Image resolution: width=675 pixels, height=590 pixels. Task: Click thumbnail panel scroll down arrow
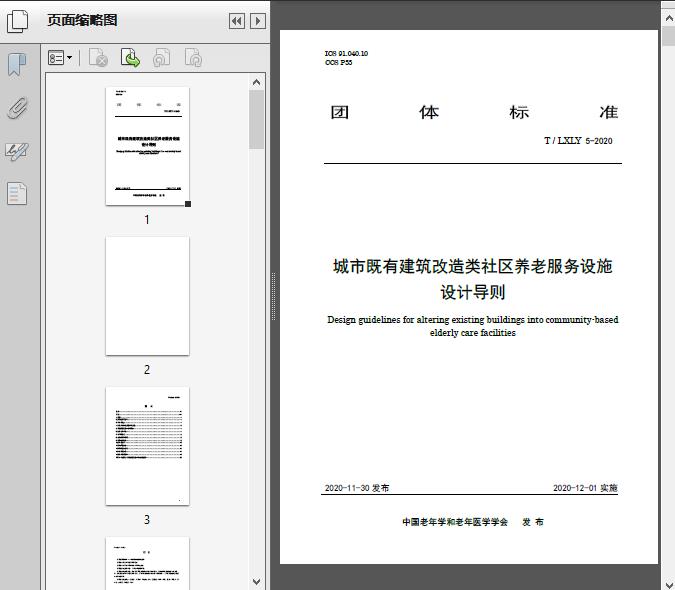[257, 582]
